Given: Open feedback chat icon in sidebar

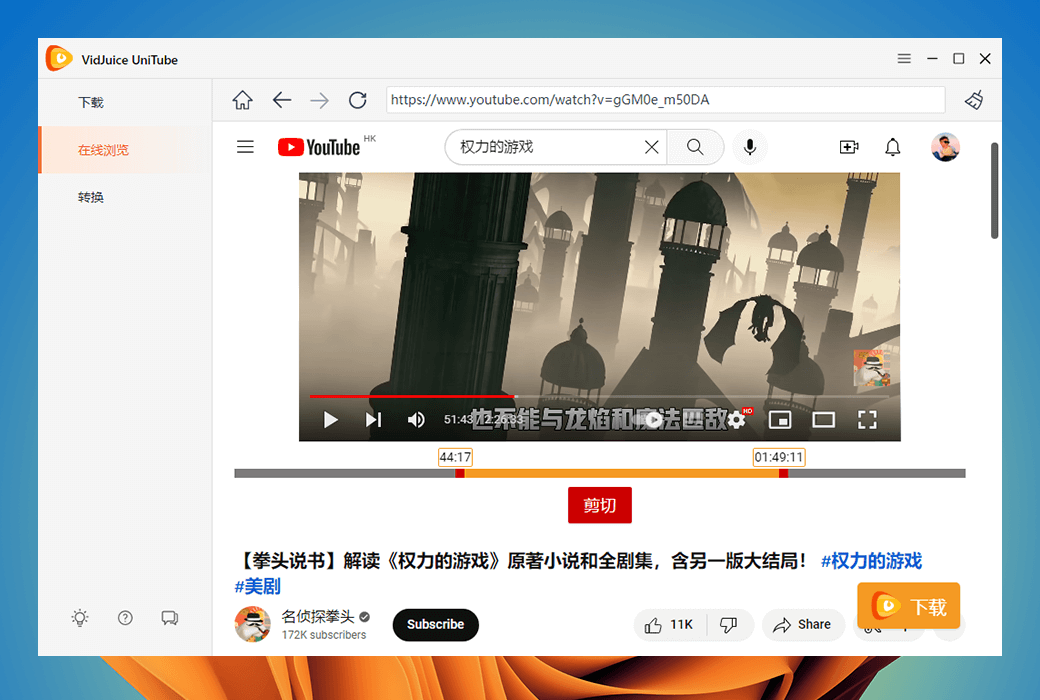Looking at the screenshot, I should click(x=169, y=618).
